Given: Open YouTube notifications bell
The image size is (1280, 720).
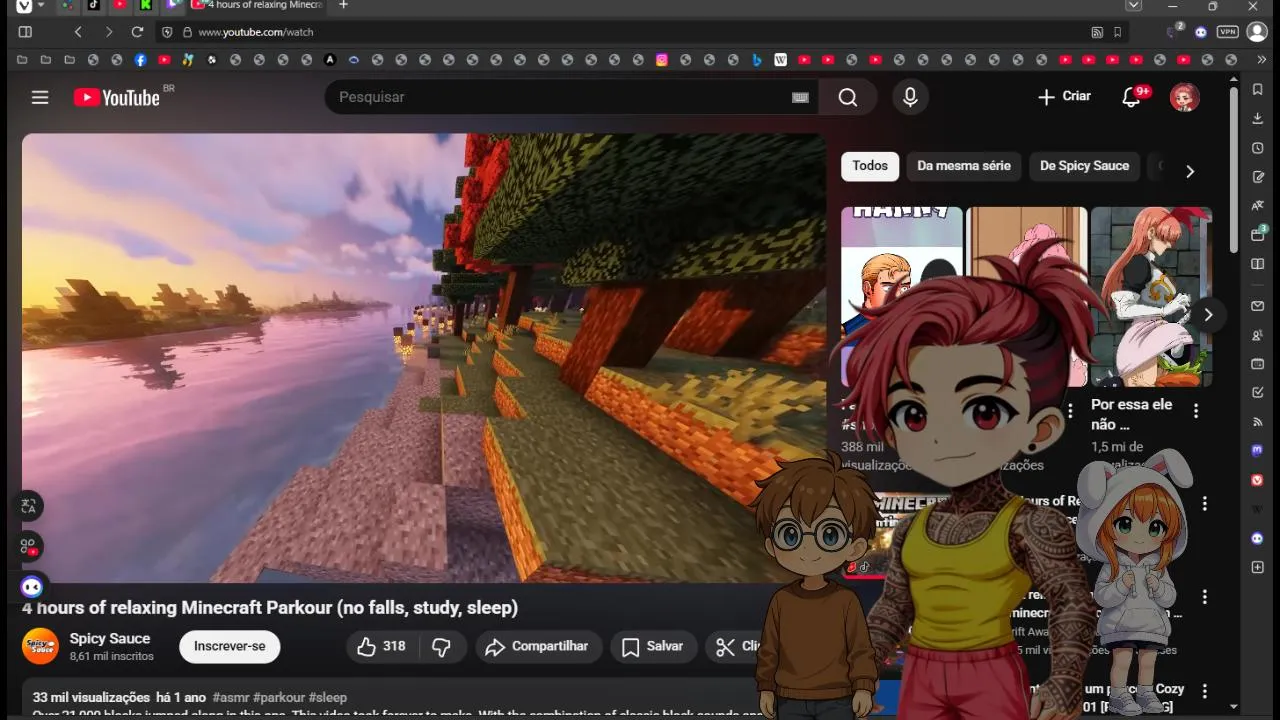Looking at the screenshot, I should tap(1131, 97).
